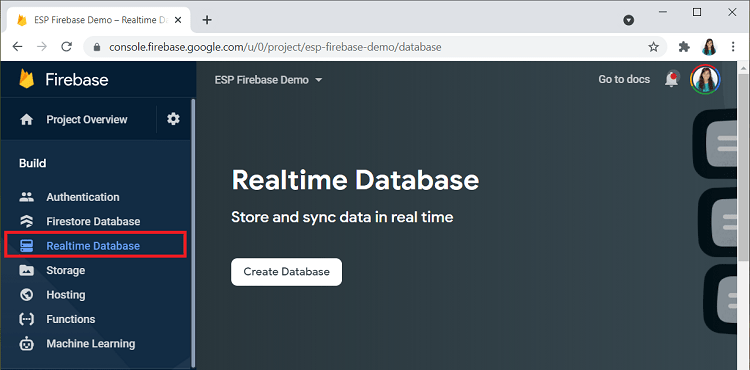Image resolution: width=750 pixels, height=370 pixels.
Task: Open Firestore Database in the sidebar
Action: (x=93, y=221)
